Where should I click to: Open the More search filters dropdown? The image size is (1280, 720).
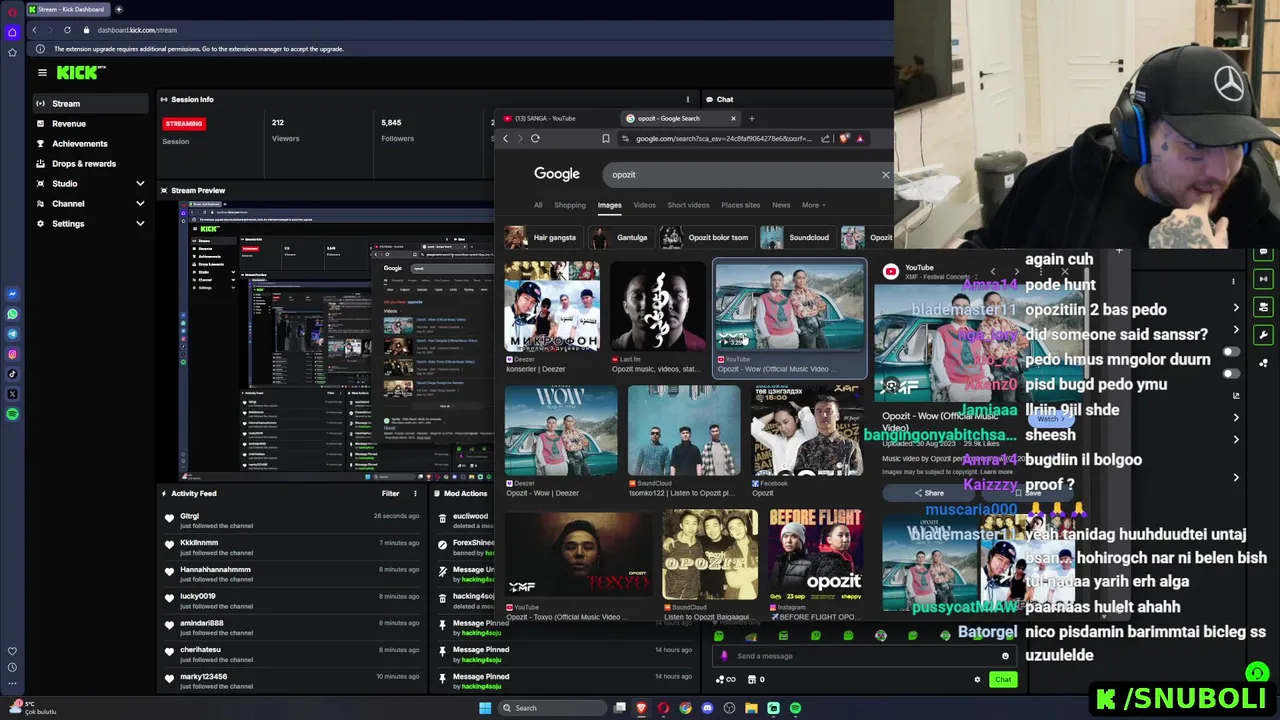pyautogui.click(x=813, y=205)
